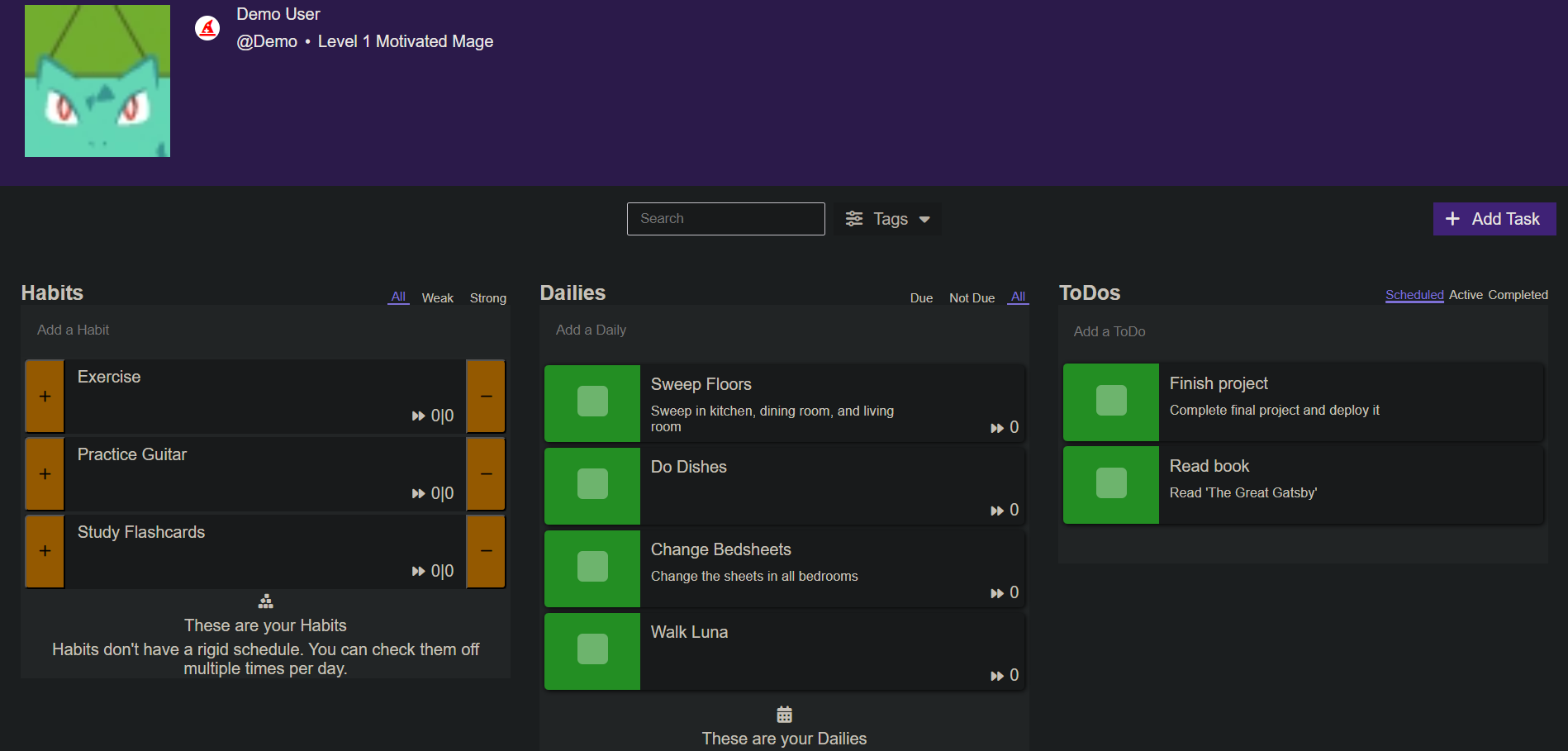Viewport: 1568px width, 751px height.
Task: Show Not Due dailies
Action: click(x=972, y=298)
